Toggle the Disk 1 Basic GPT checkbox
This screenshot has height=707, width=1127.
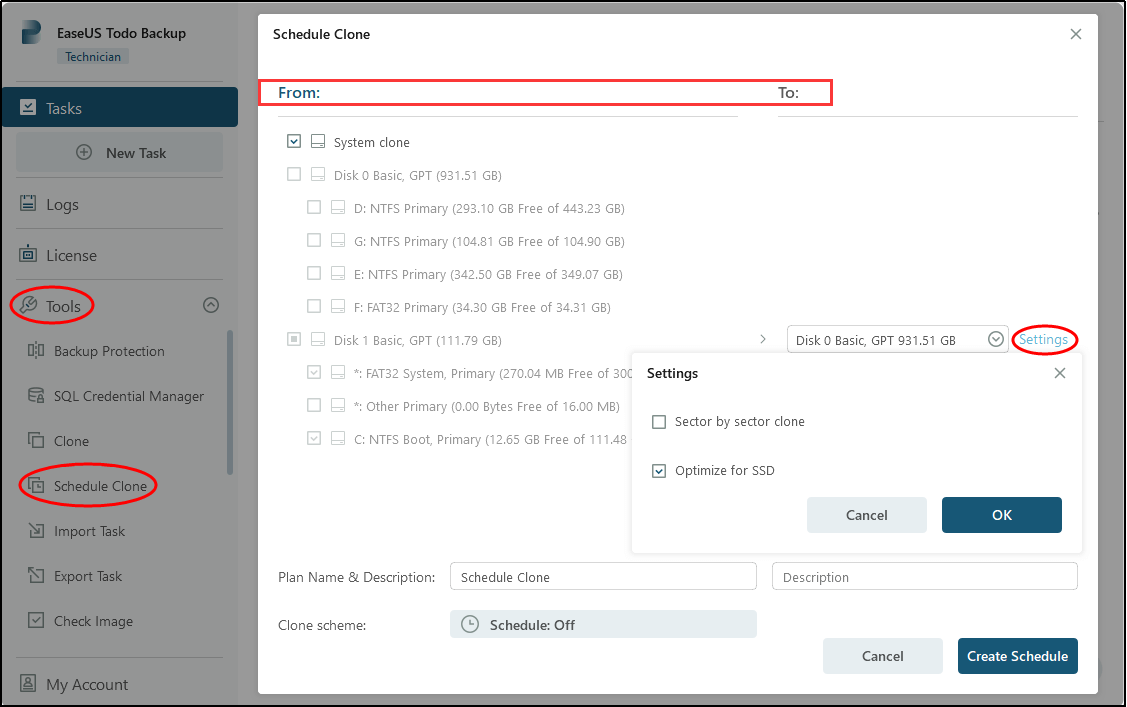[294, 339]
